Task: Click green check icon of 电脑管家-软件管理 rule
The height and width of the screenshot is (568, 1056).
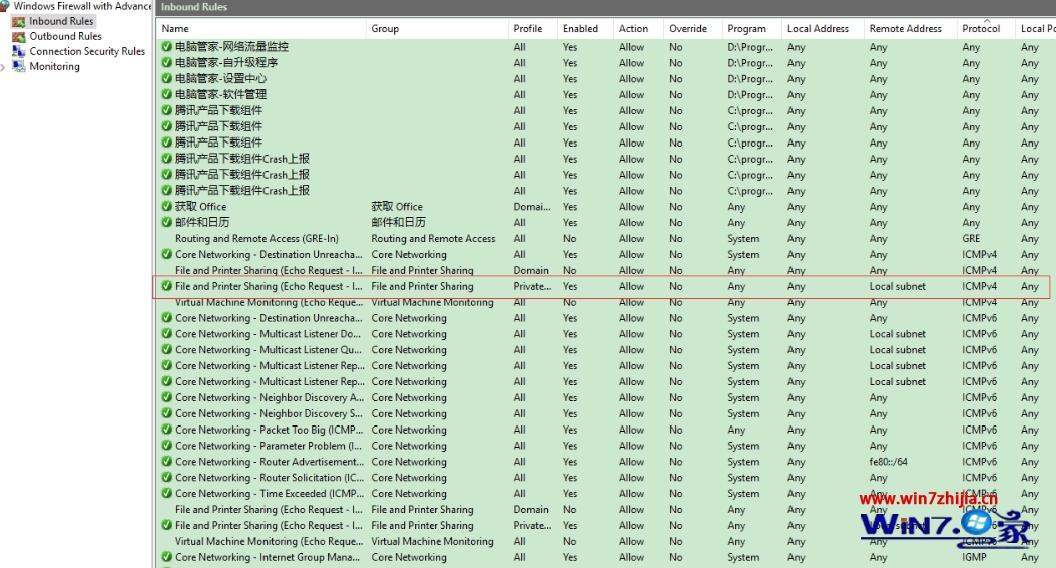Action: point(166,94)
